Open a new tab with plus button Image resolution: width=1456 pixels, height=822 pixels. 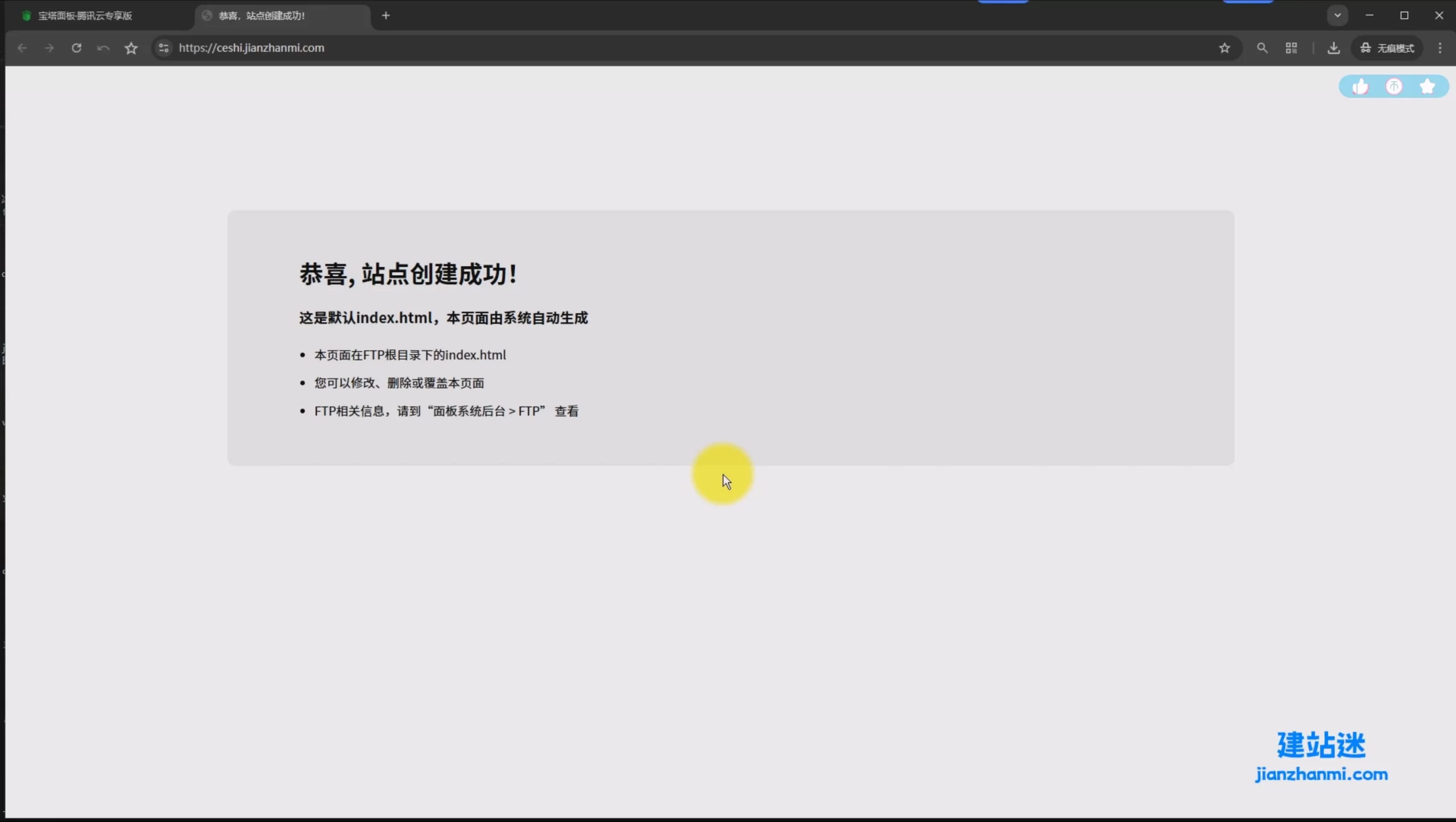coord(386,16)
